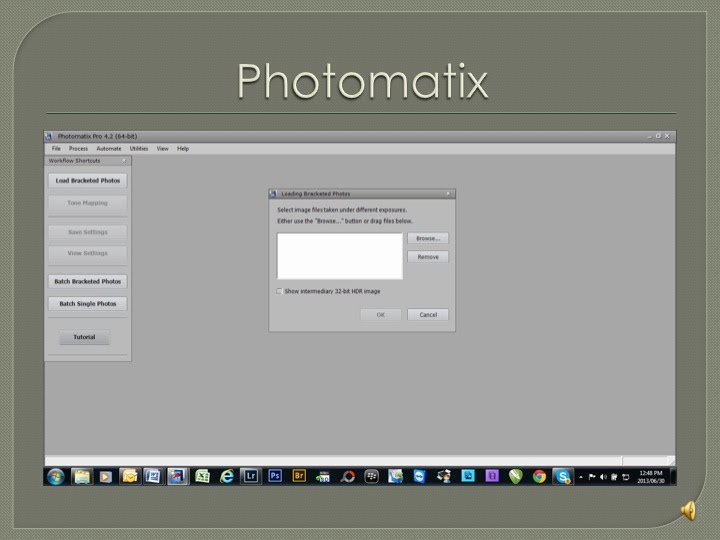Click Batch Bracketed Photos button
Screen dimensions: 720x540
tap(88, 281)
